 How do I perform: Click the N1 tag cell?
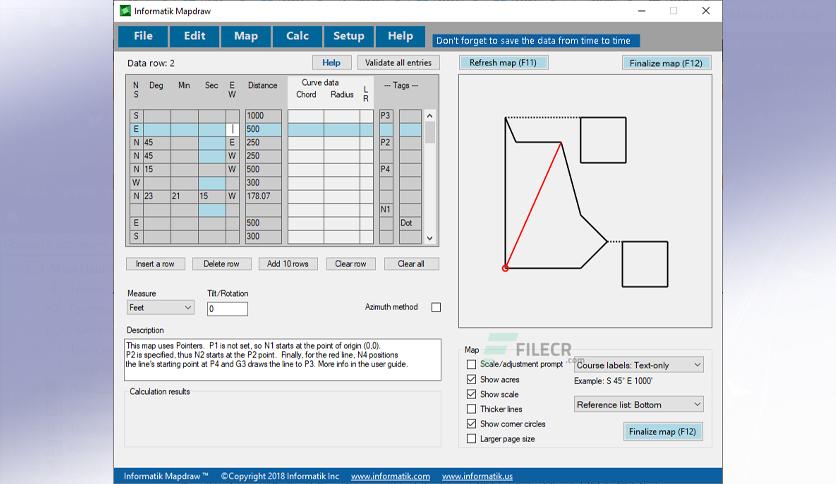click(386, 209)
